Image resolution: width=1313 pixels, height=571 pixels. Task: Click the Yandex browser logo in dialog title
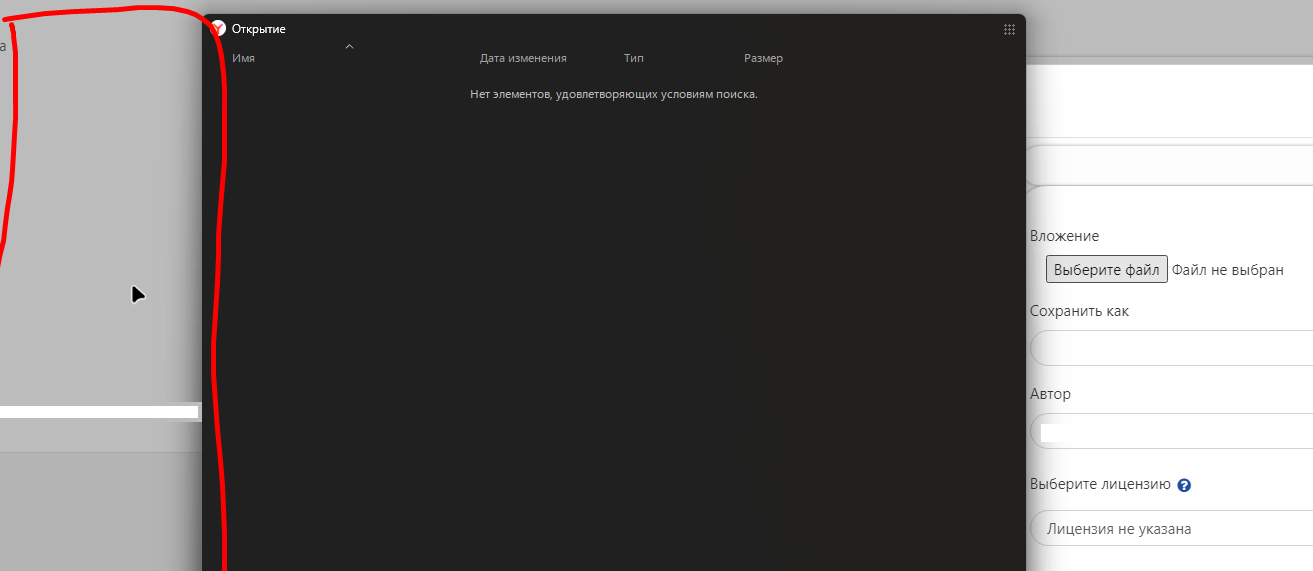coord(218,29)
